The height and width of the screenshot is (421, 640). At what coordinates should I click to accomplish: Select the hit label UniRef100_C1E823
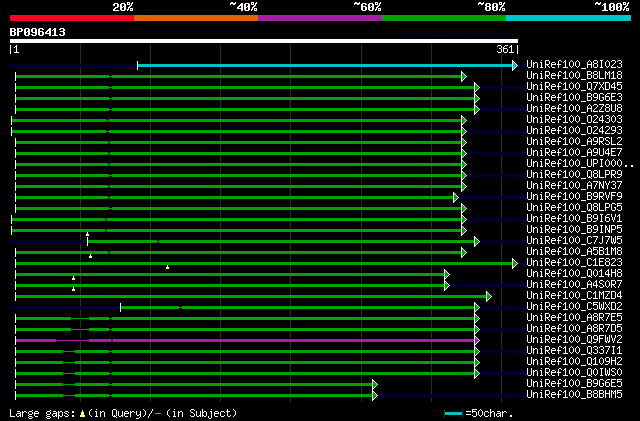point(574,263)
